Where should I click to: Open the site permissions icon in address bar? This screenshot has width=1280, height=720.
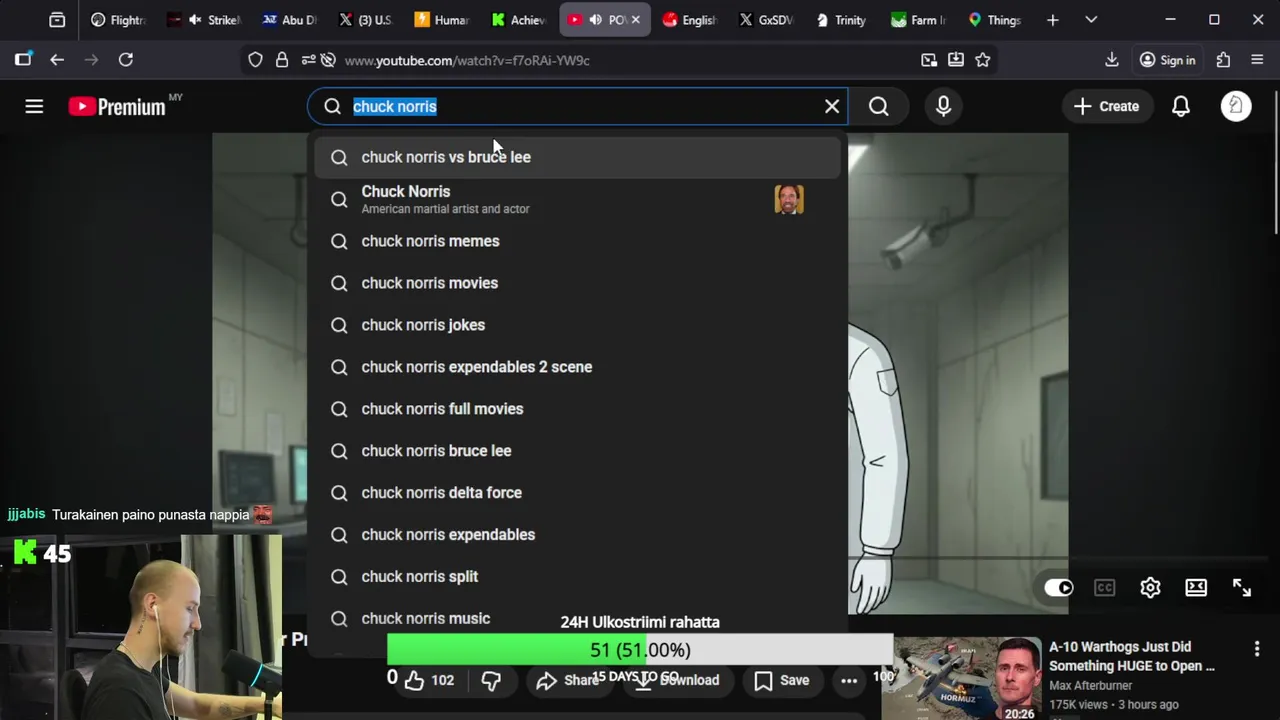(308, 60)
